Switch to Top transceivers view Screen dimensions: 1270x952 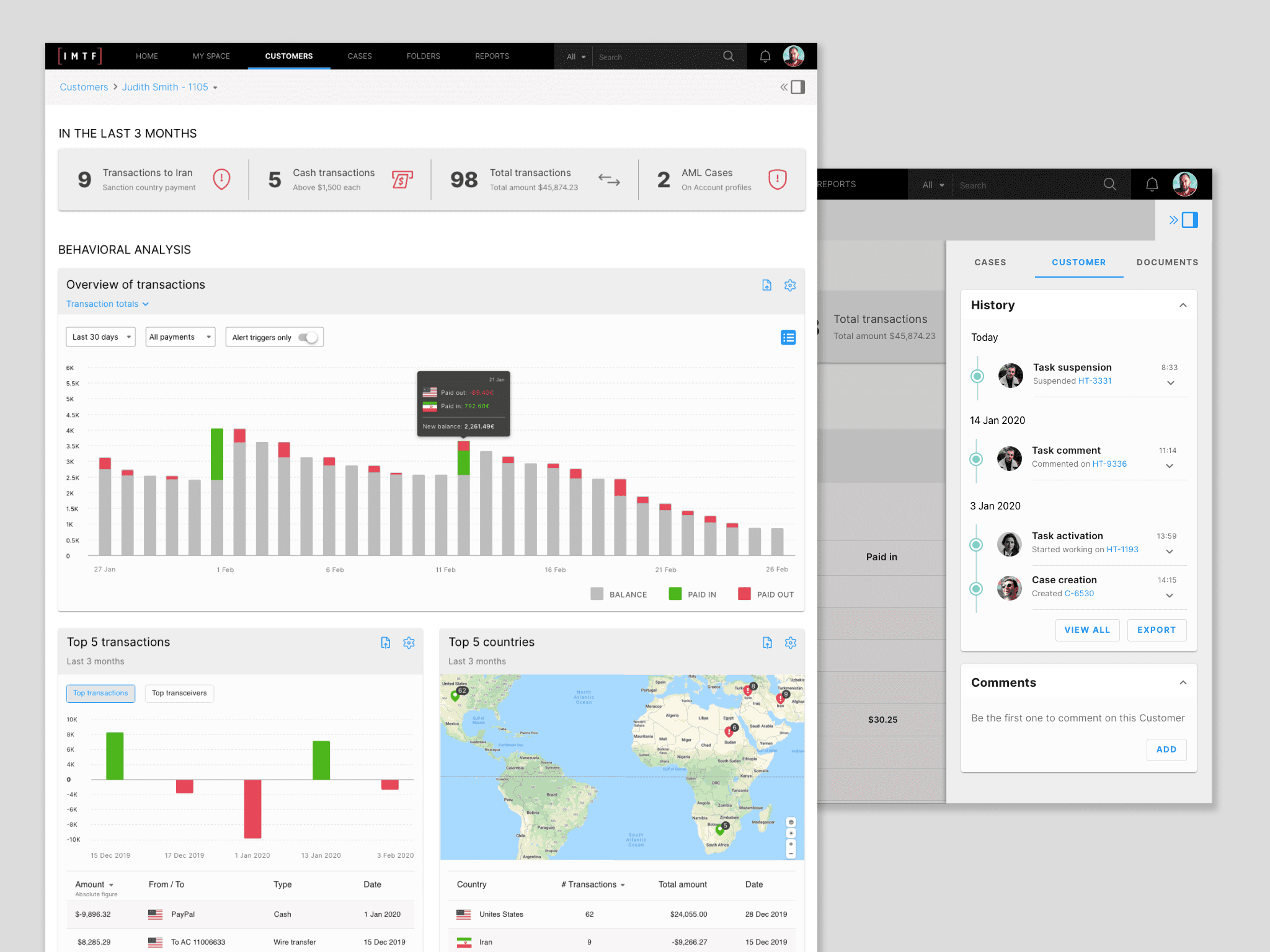179,693
